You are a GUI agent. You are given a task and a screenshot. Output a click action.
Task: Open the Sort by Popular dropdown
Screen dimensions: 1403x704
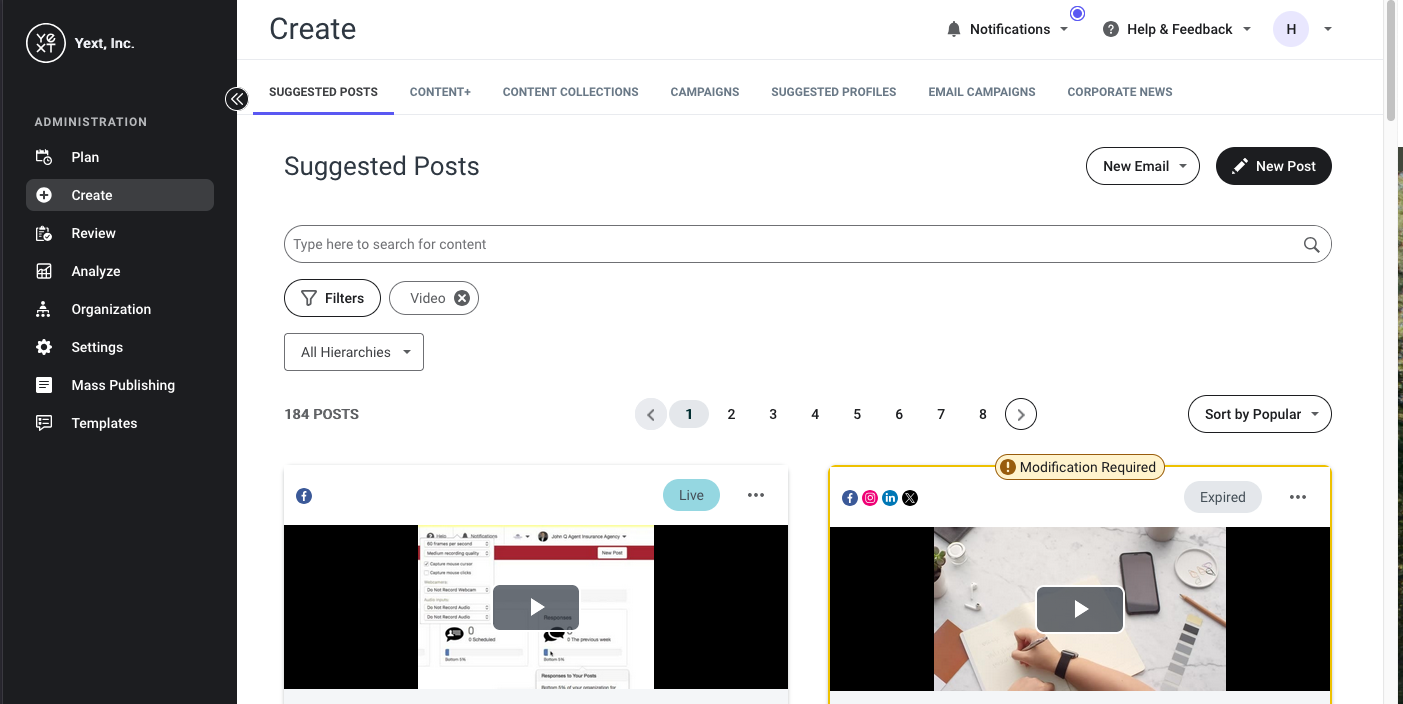tap(1260, 414)
